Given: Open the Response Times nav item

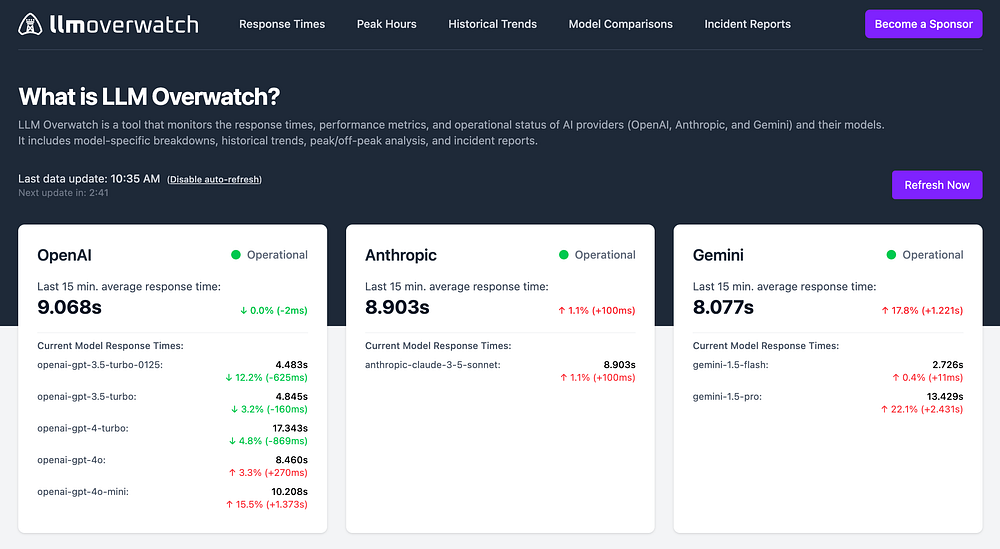Looking at the screenshot, I should [x=282, y=24].
